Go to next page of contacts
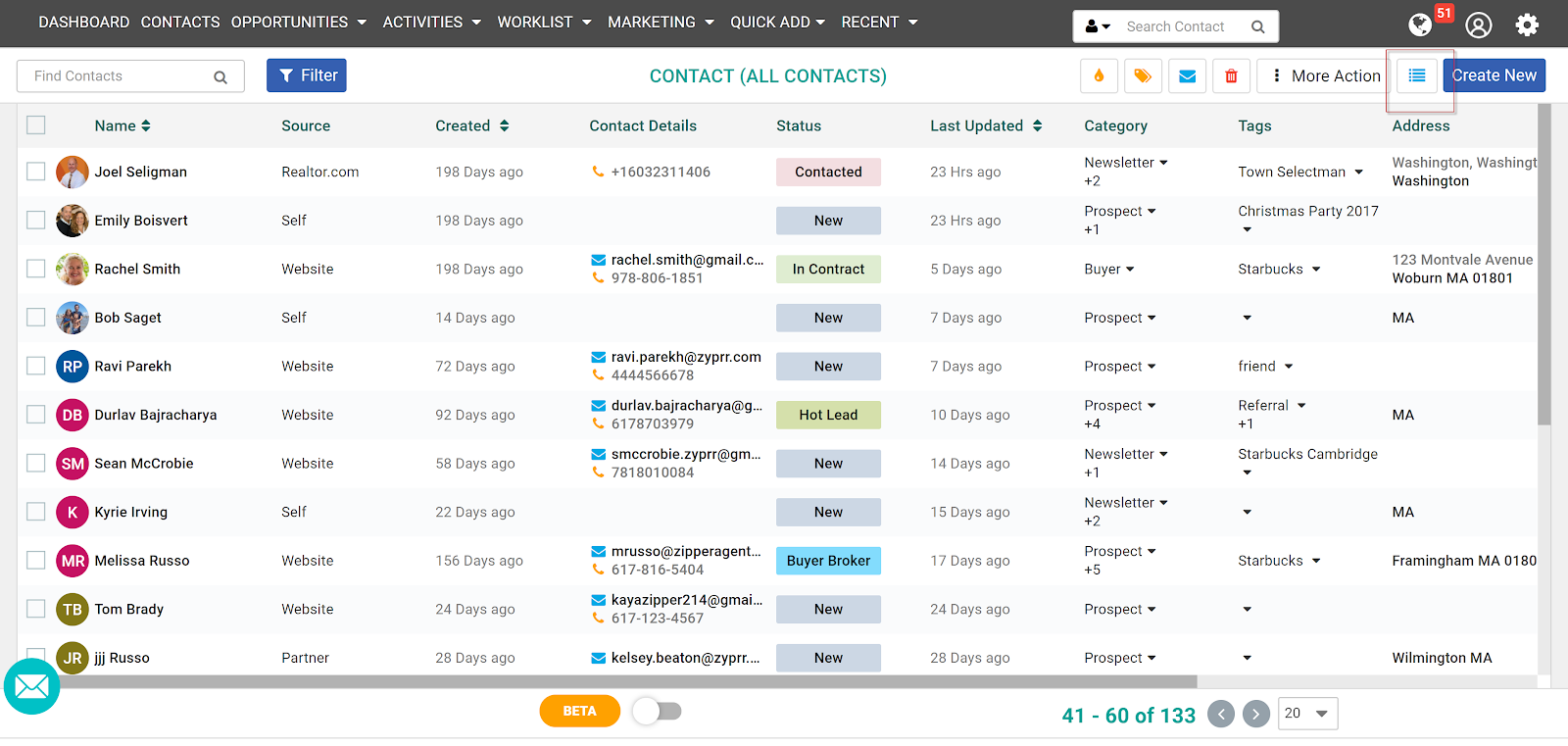This screenshot has width=1568, height=746. pyautogui.click(x=1256, y=714)
